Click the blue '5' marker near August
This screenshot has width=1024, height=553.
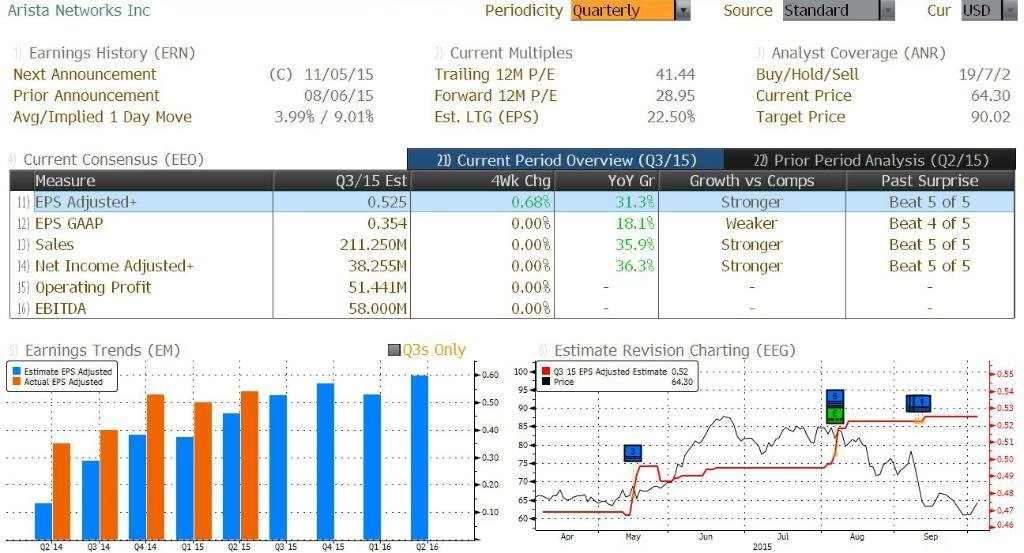point(835,397)
